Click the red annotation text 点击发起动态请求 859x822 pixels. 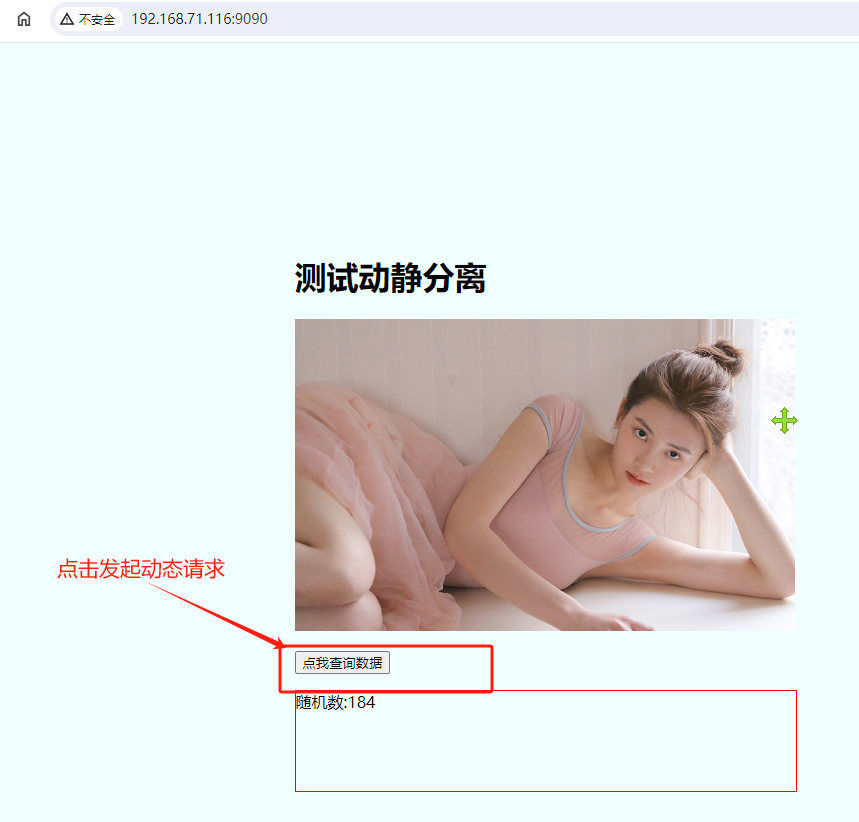tap(140, 569)
